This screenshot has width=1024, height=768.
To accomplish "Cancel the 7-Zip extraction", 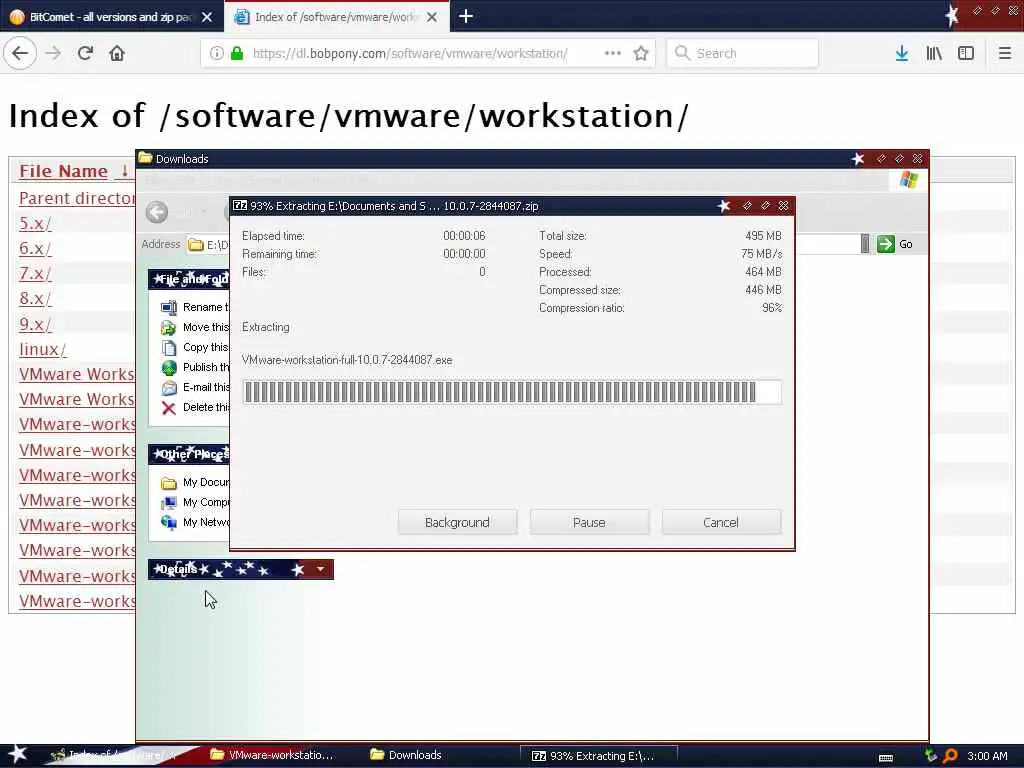I will pyautogui.click(x=721, y=522).
